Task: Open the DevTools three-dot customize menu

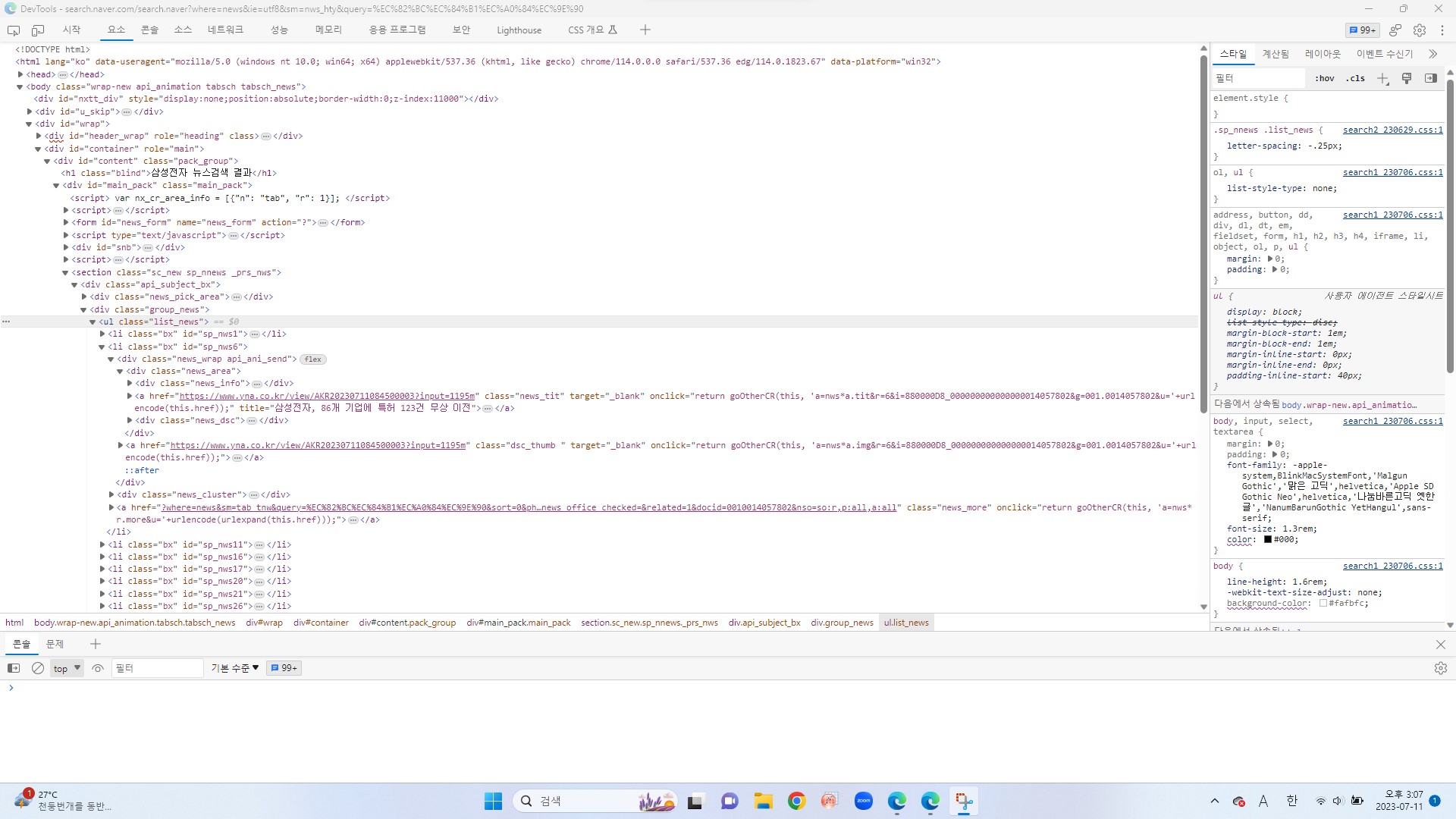Action: tap(1442, 30)
